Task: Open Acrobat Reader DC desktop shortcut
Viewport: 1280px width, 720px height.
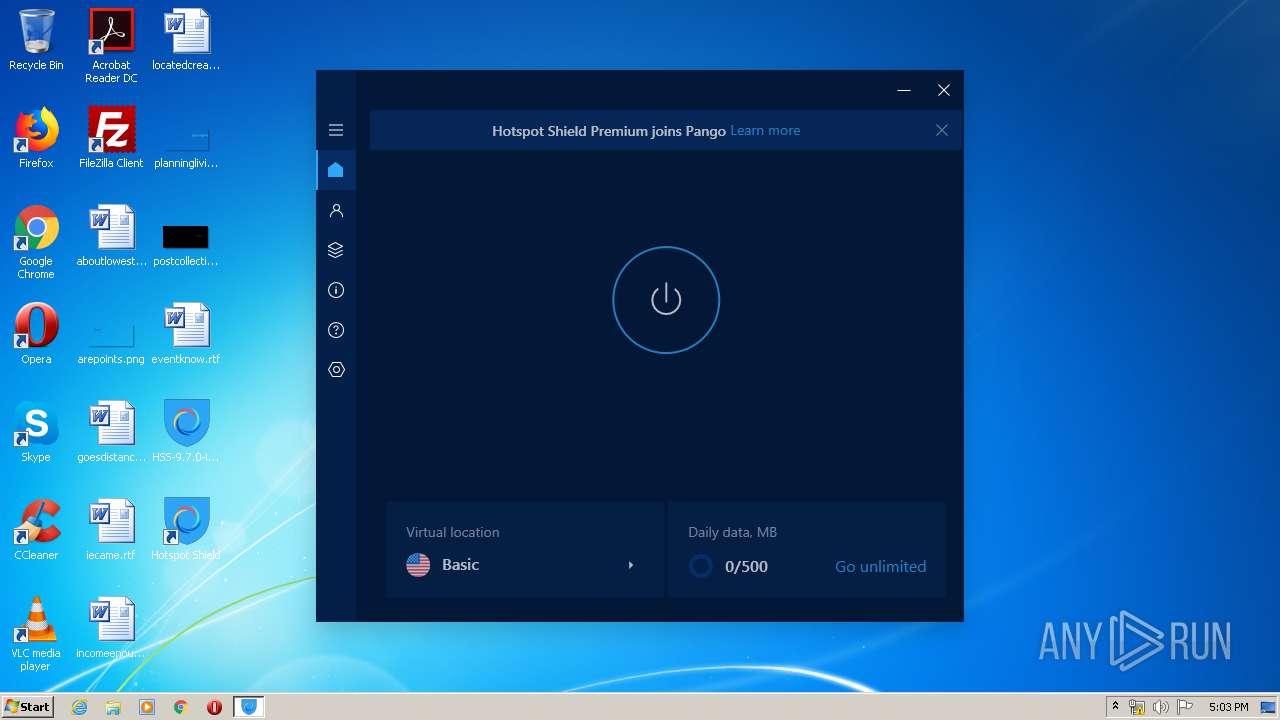Action: coord(111,46)
